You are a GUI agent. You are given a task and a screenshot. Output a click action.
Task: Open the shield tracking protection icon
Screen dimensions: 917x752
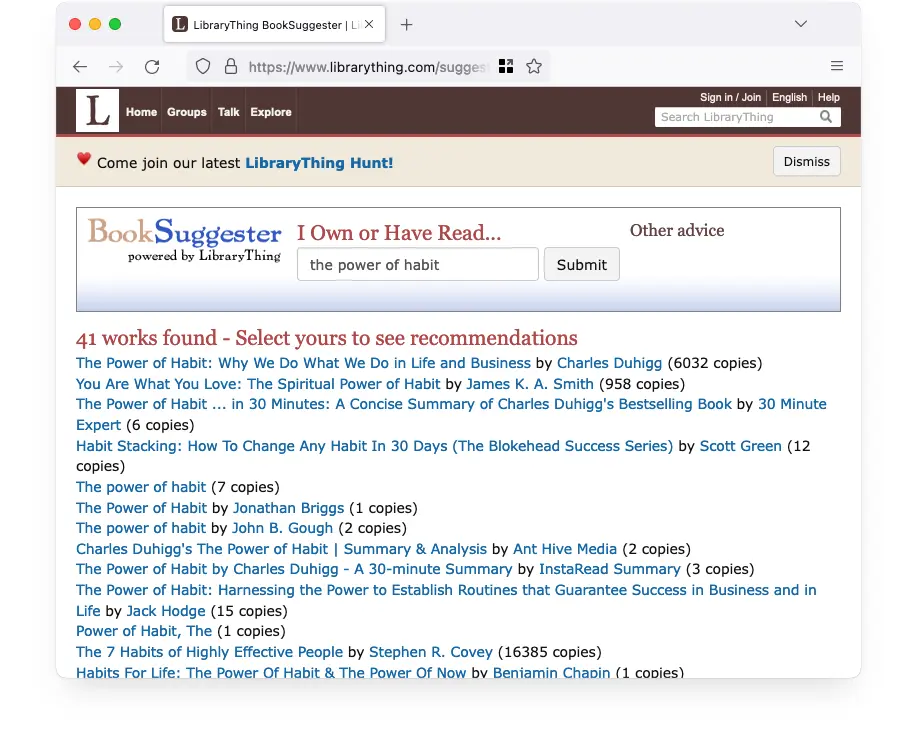[202, 67]
